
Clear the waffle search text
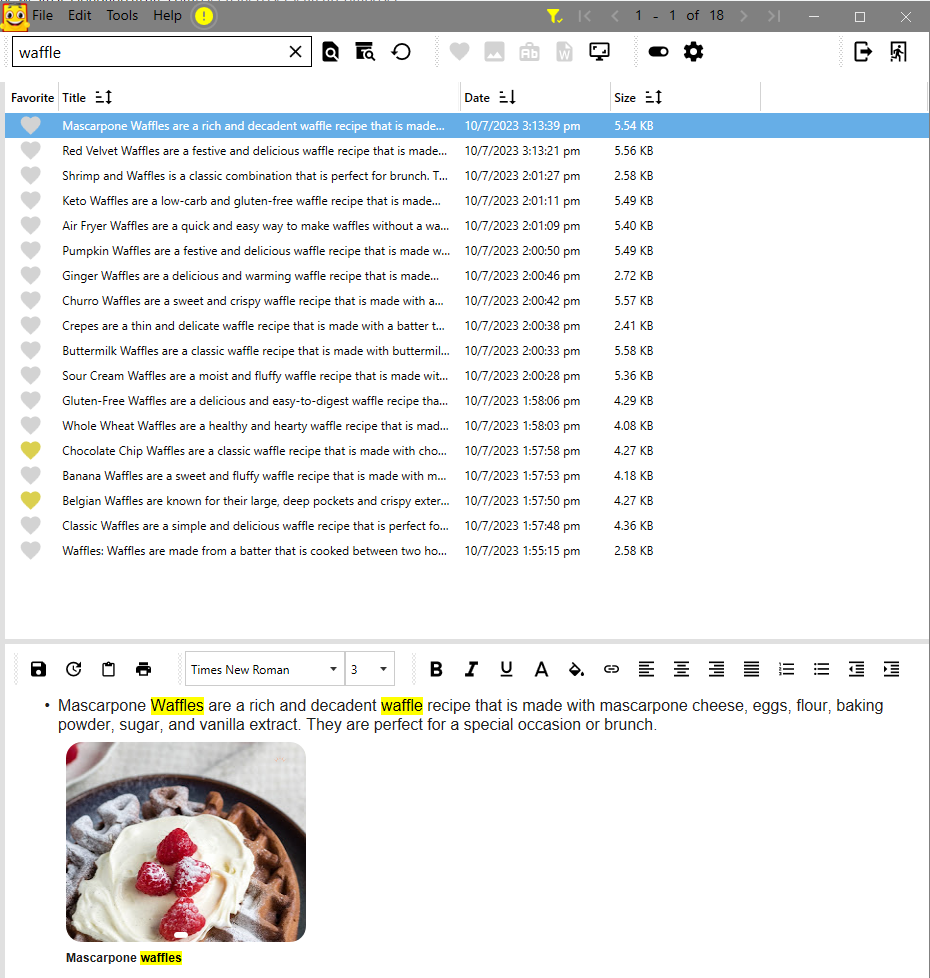tap(296, 52)
